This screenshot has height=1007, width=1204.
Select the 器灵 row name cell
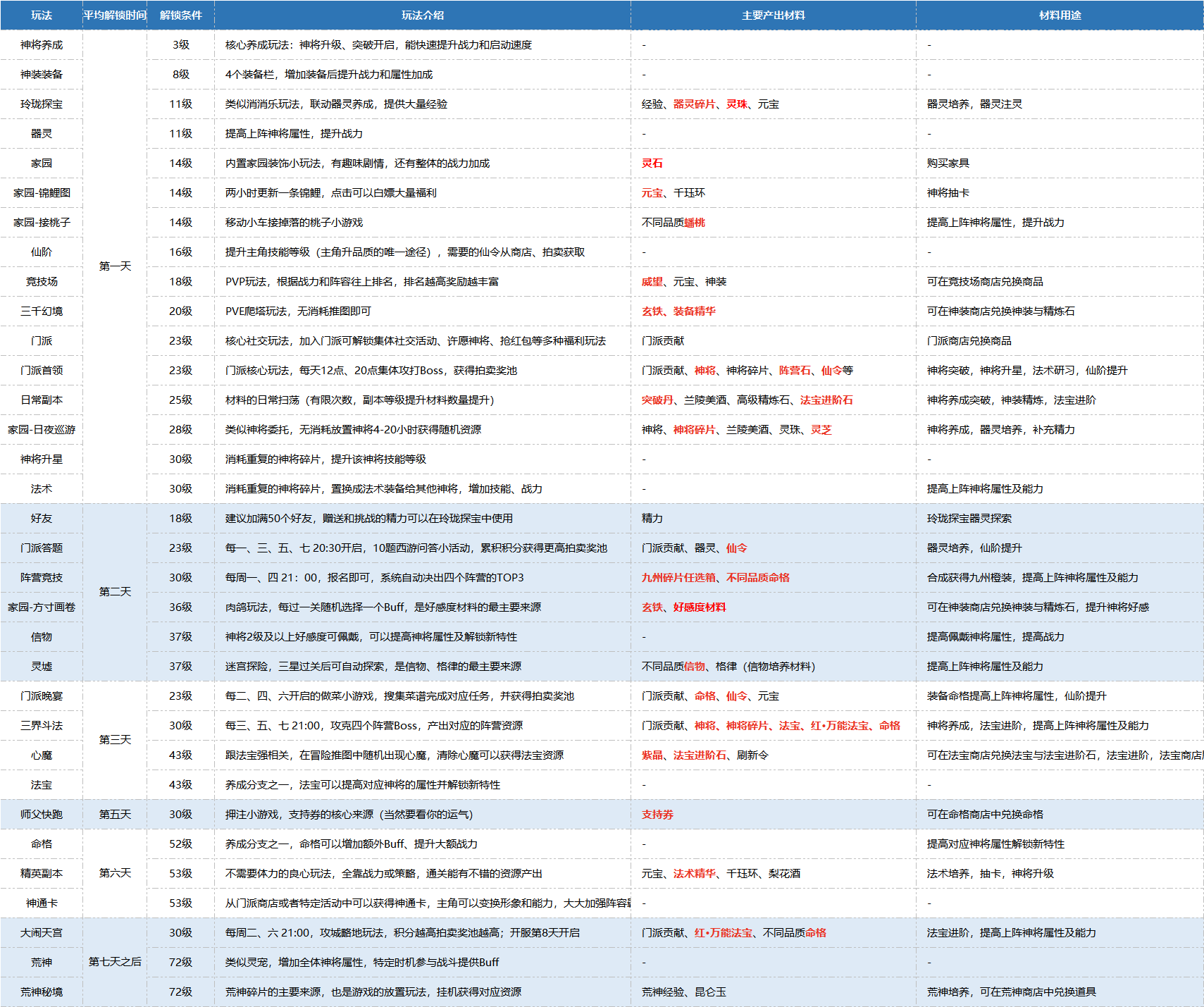(42, 134)
